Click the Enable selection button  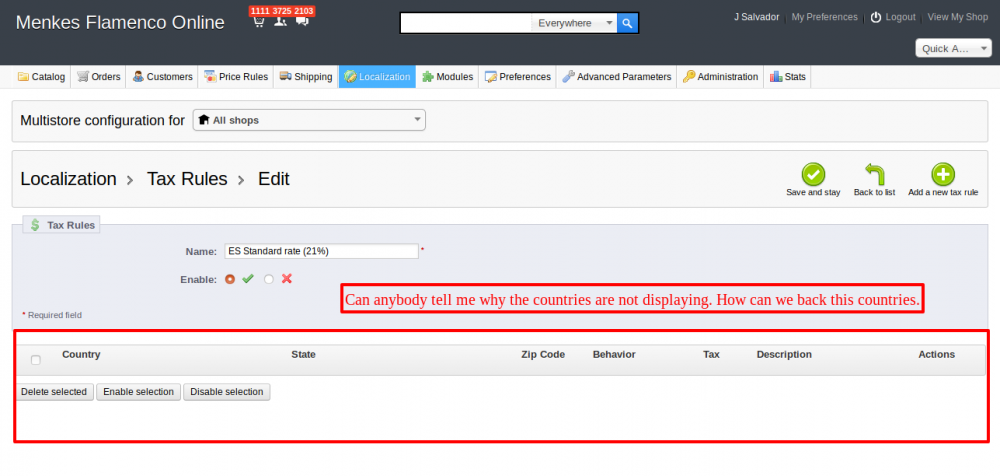(138, 392)
